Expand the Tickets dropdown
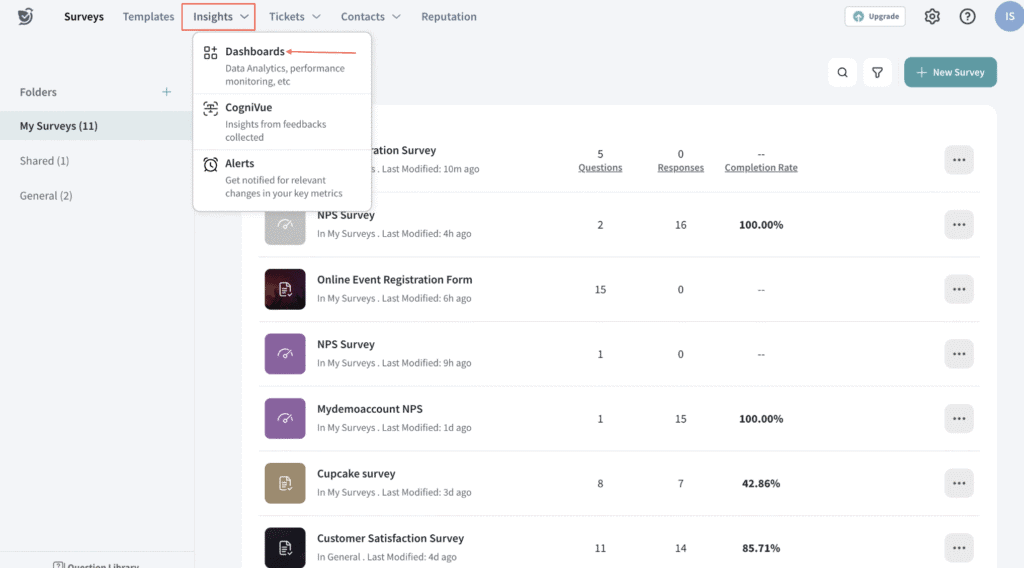This screenshot has height=568, width=1024. coord(295,17)
